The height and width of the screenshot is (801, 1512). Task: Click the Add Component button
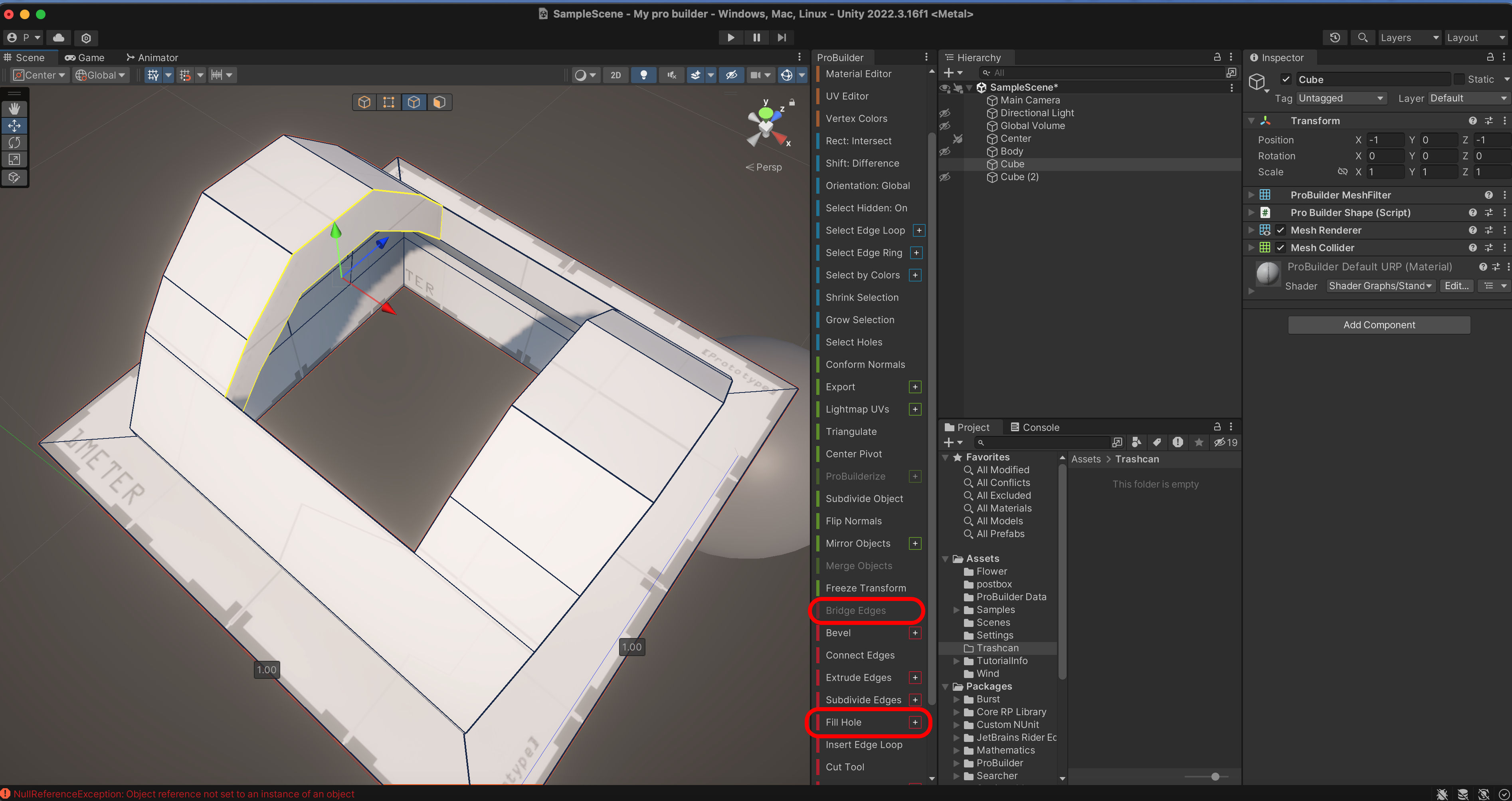tap(1379, 325)
